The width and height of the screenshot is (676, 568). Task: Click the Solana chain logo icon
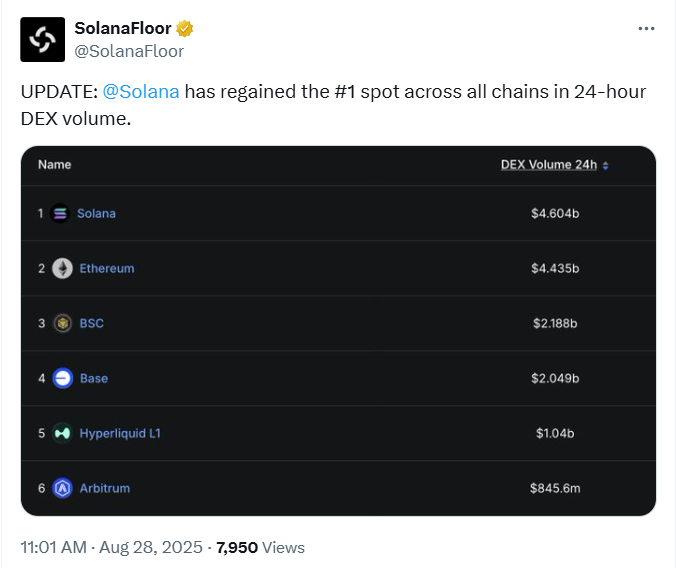point(60,213)
